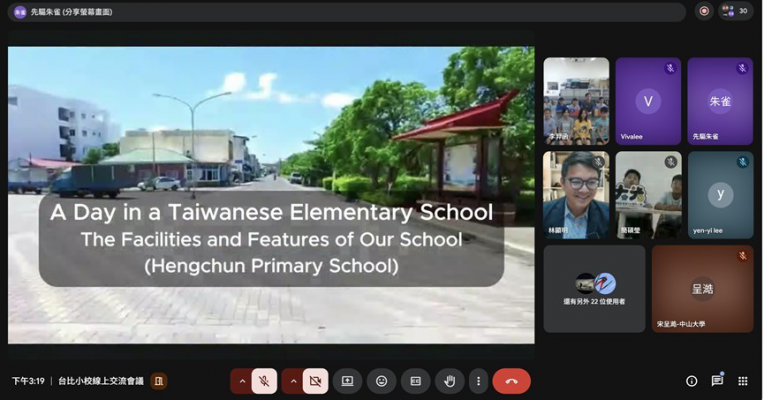Open more options three-dot menu
The width and height of the screenshot is (764, 400).
(478, 381)
